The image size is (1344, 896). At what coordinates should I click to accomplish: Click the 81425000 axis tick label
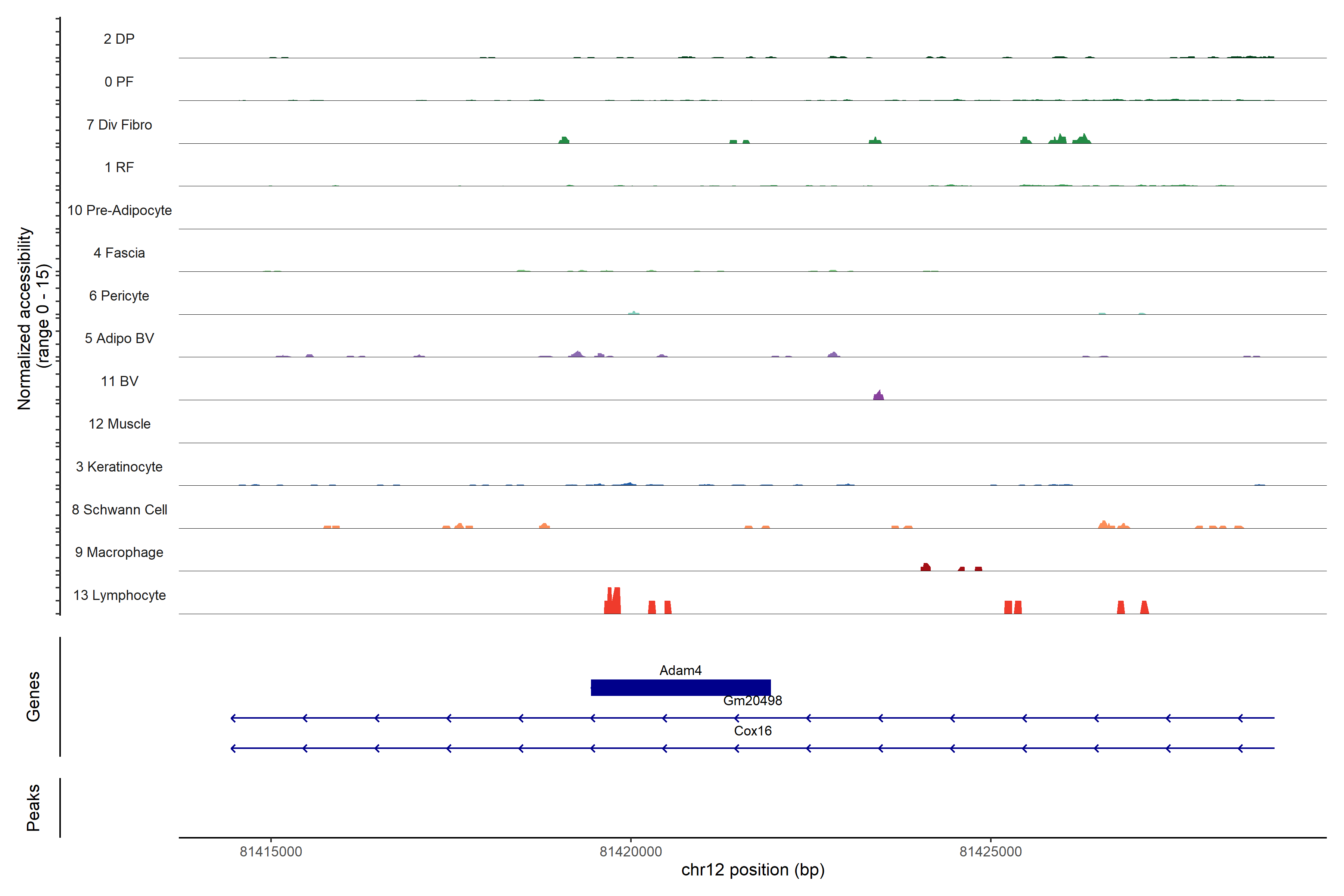[x=990, y=852]
